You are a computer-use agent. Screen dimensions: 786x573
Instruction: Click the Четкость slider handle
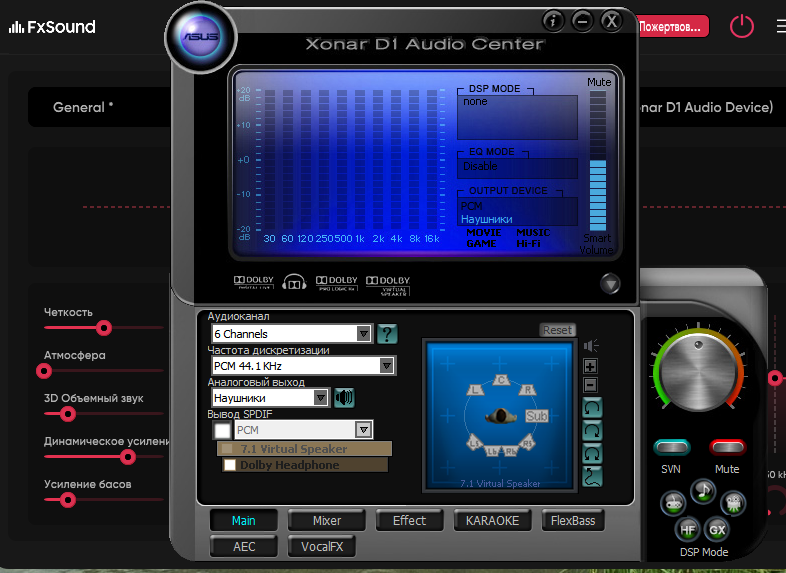point(103,327)
